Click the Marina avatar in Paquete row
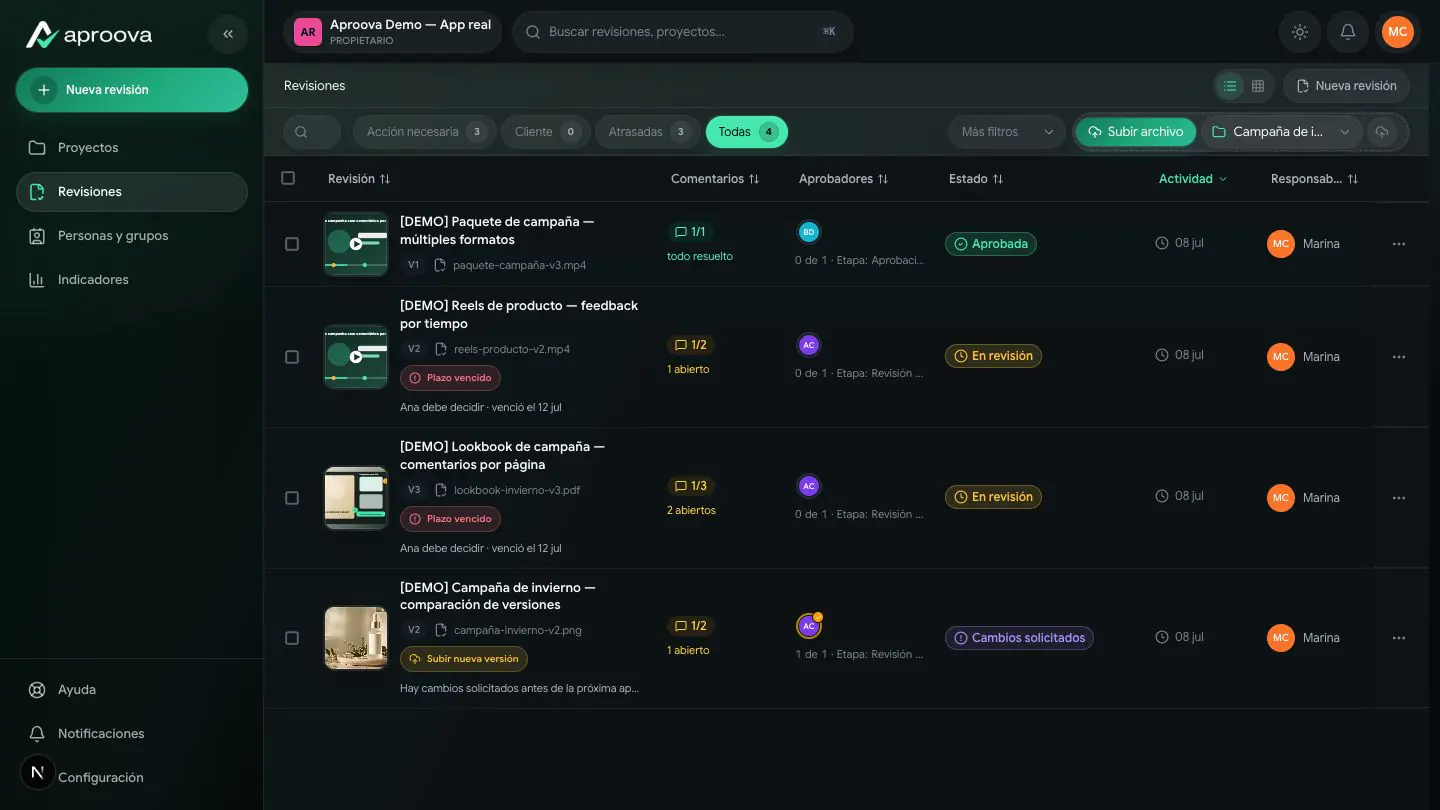The height and width of the screenshot is (810, 1440). coord(1281,244)
